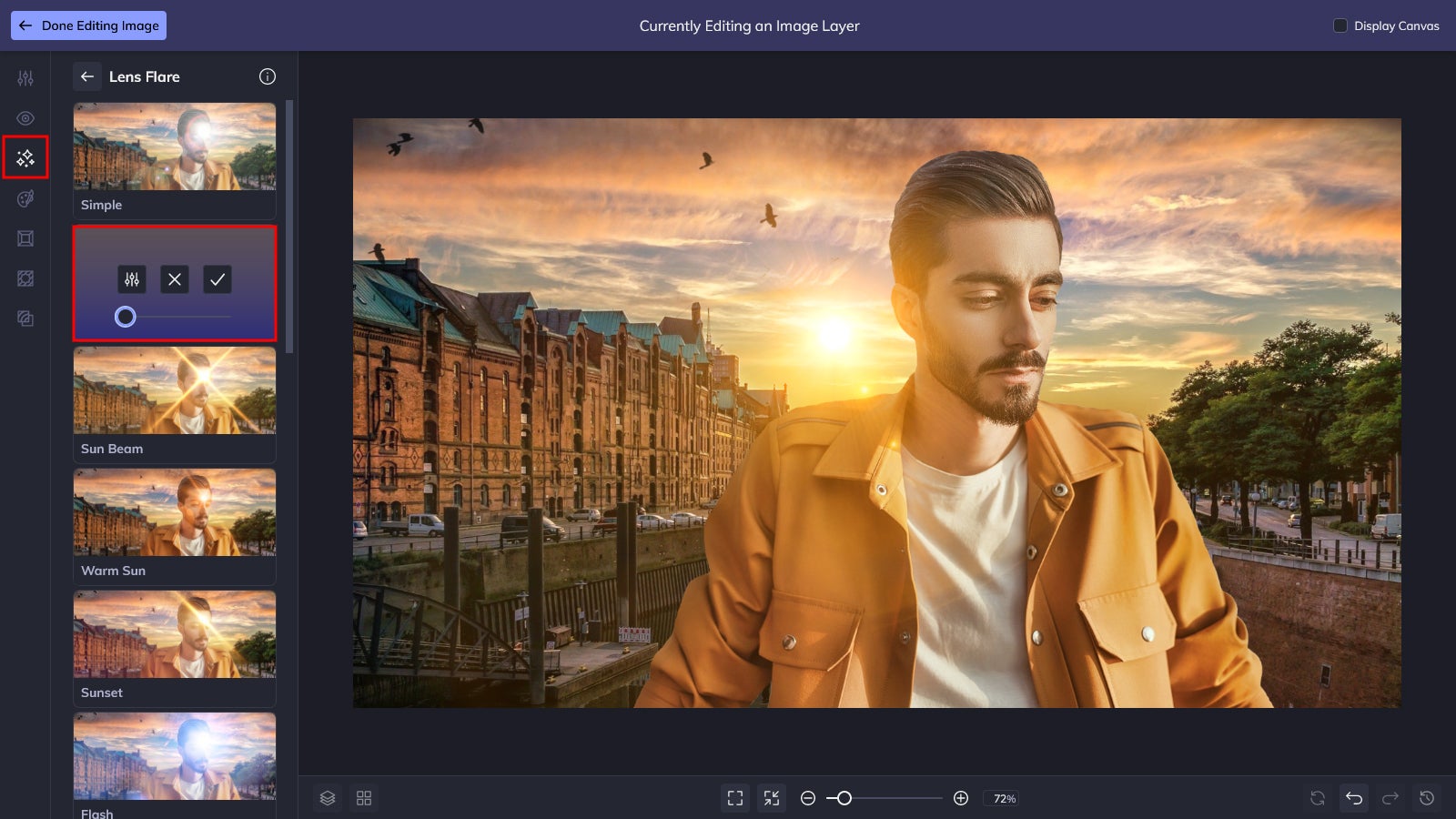The image size is (1456, 819).
Task: Zoom in using the plus control
Action: tap(960, 798)
